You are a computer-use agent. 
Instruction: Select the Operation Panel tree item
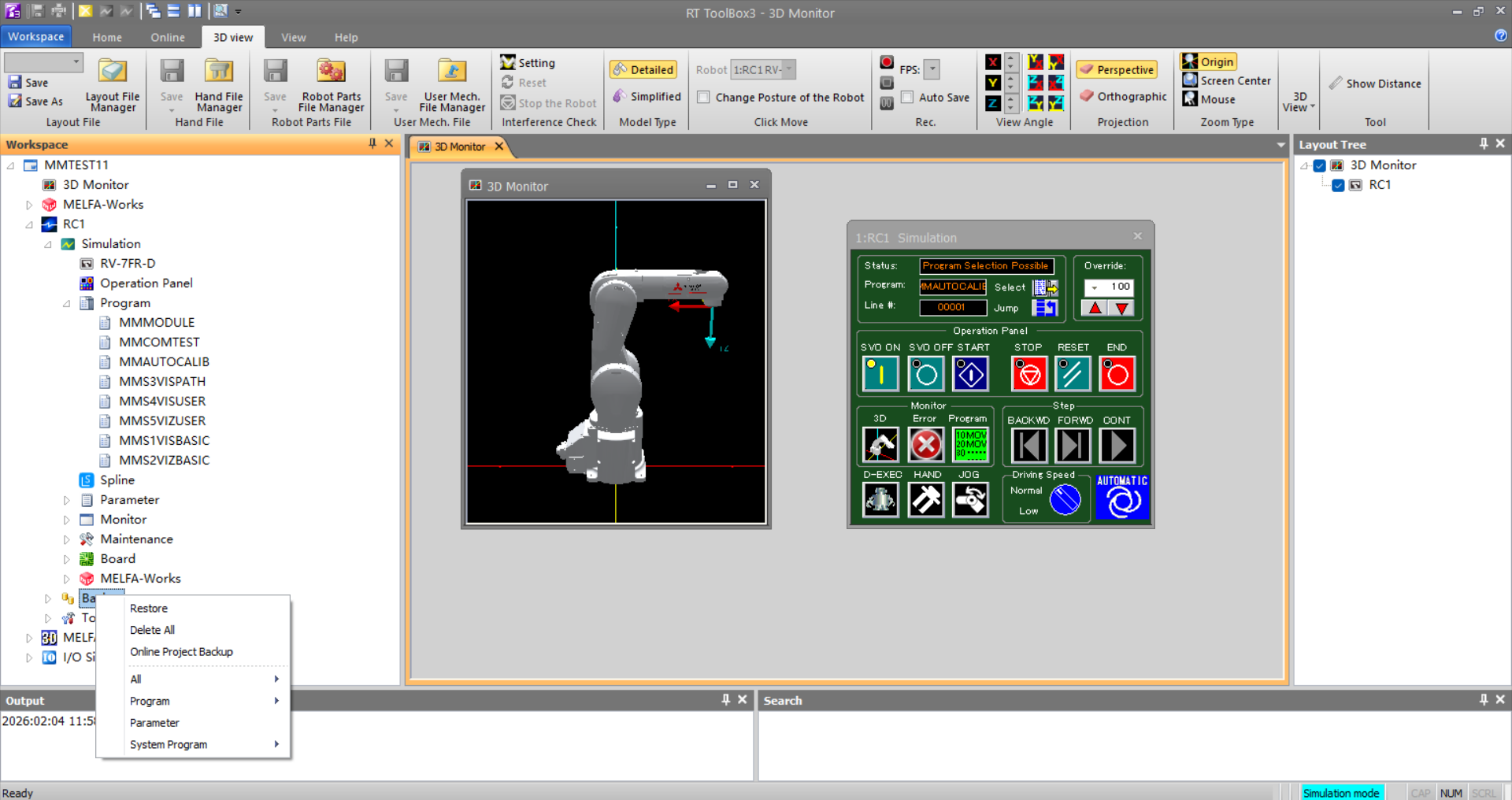click(146, 283)
